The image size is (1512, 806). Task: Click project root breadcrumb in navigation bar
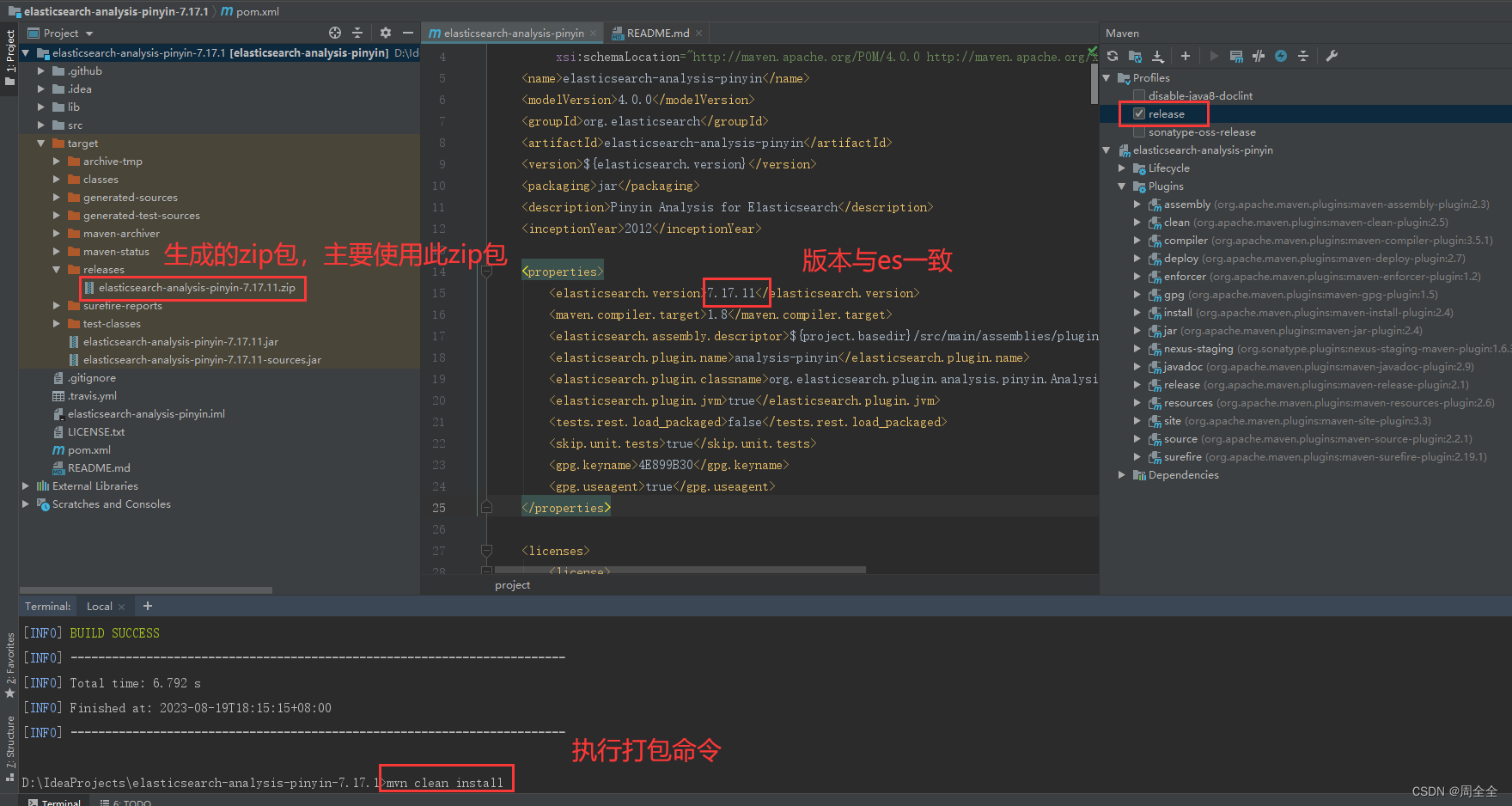pos(108,11)
